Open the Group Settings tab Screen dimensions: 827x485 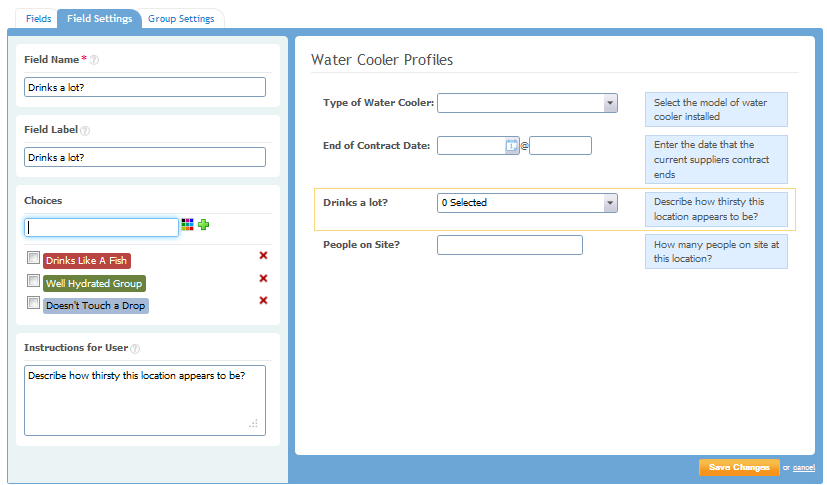click(x=181, y=19)
